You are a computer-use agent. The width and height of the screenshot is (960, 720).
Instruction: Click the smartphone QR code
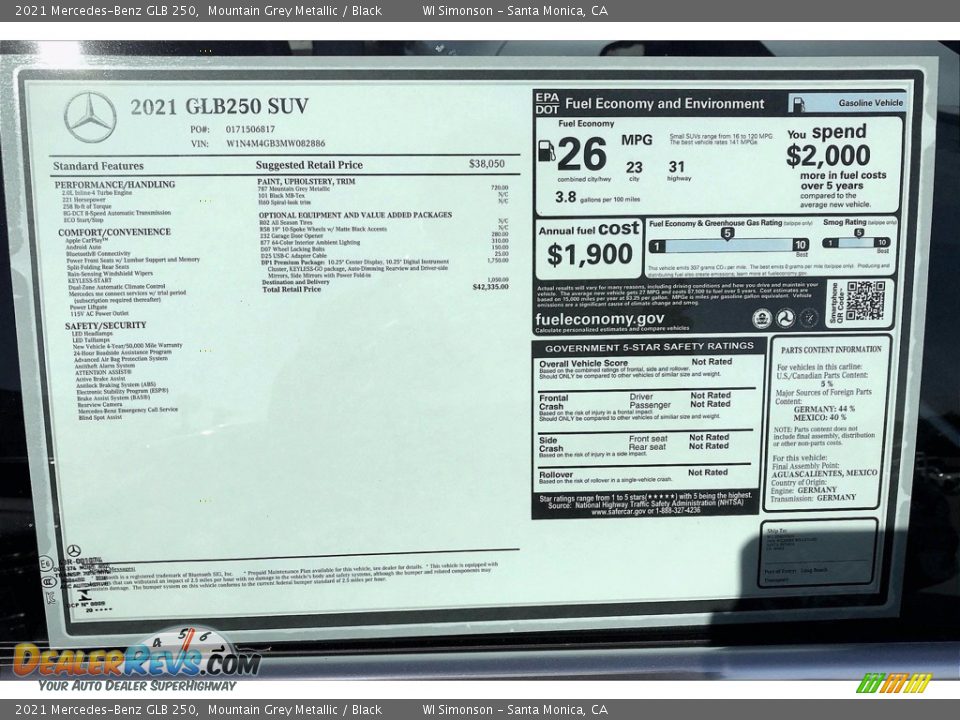click(x=865, y=301)
